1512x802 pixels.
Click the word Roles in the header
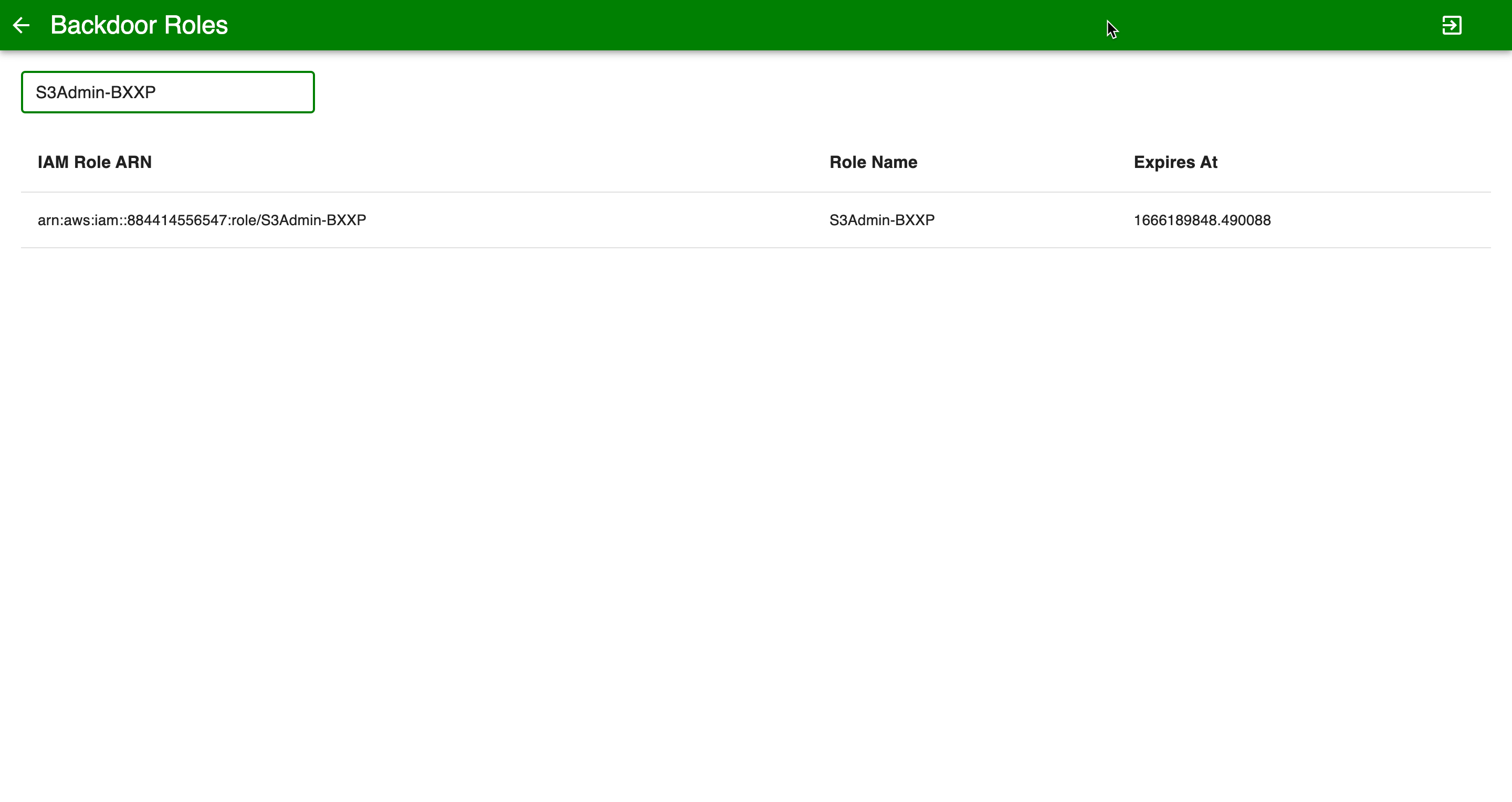pos(196,25)
